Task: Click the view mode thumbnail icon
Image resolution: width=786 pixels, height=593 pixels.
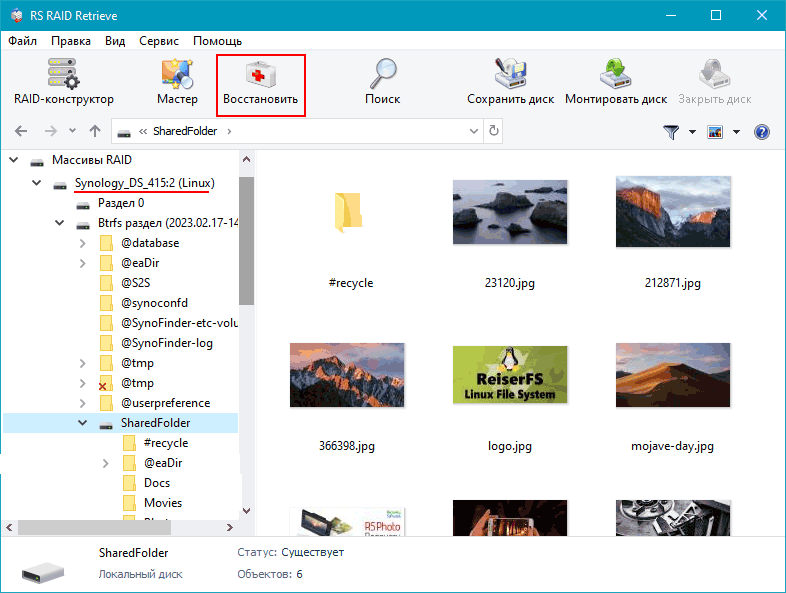Action: pyautogui.click(x=715, y=132)
